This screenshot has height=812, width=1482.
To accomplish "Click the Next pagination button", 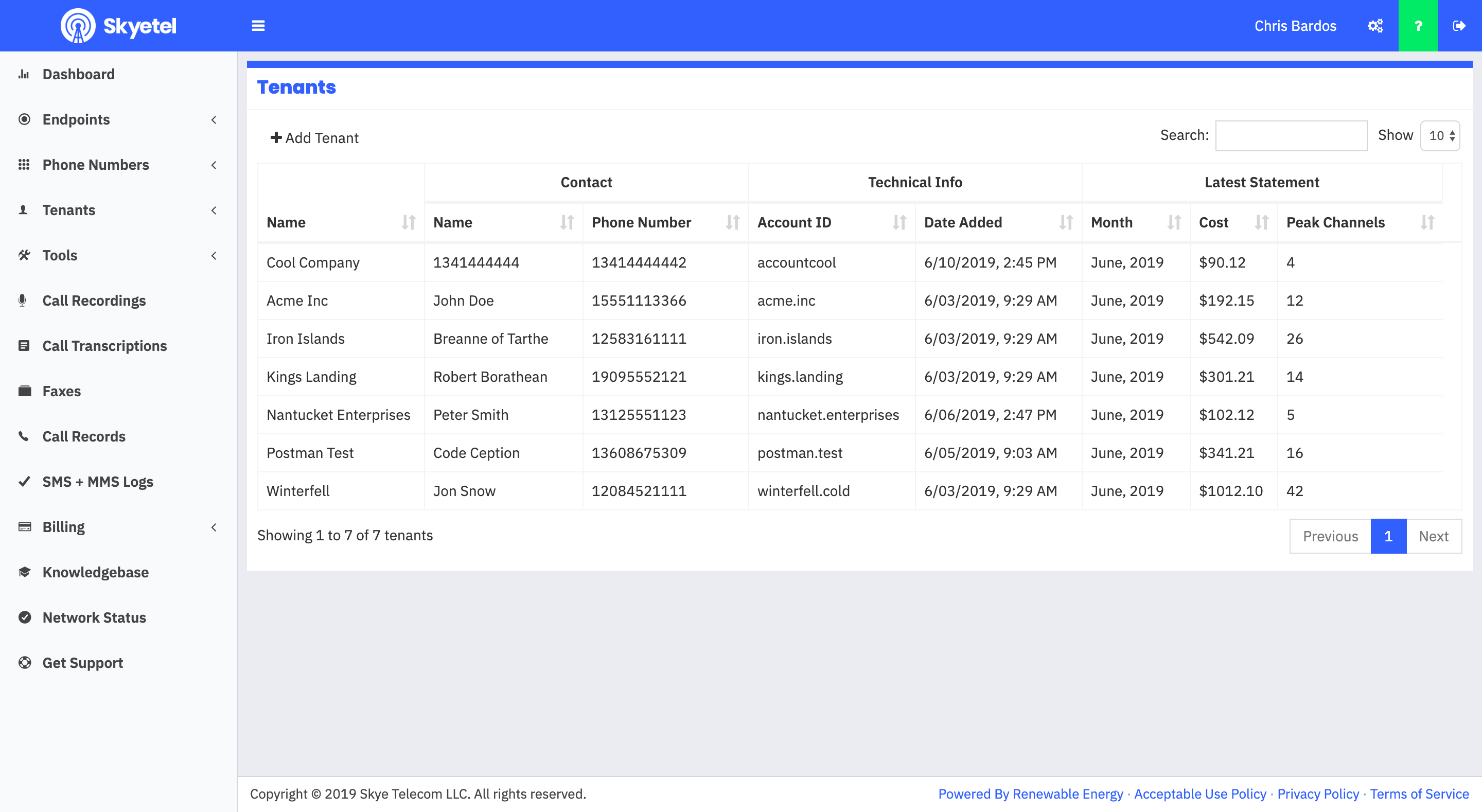I will point(1434,536).
